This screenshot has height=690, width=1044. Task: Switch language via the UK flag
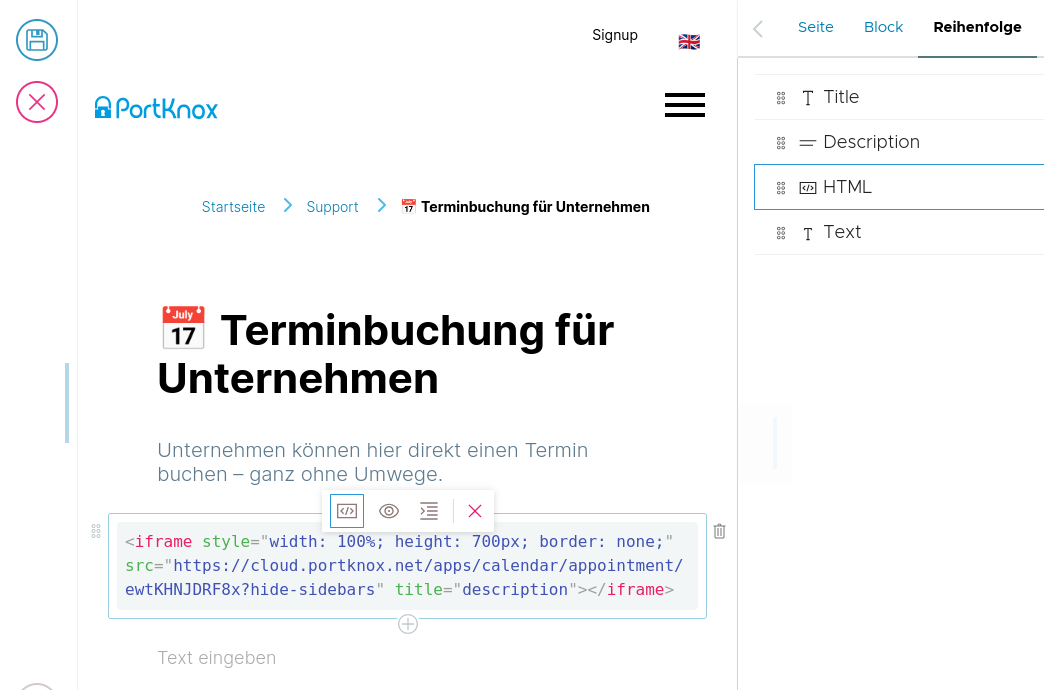point(689,42)
